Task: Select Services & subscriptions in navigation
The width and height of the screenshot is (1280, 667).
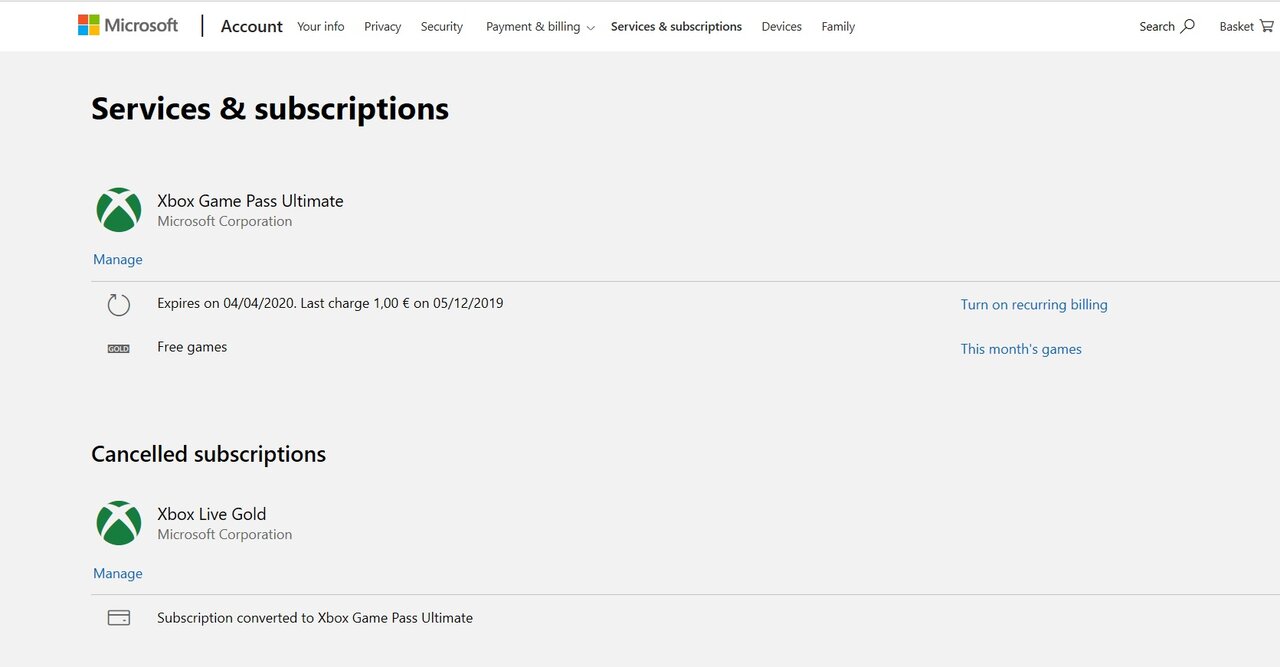Action: [676, 27]
